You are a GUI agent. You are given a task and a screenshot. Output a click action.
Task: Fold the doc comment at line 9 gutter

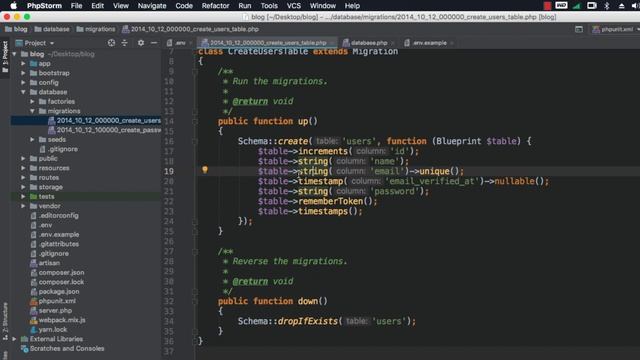[195, 71]
